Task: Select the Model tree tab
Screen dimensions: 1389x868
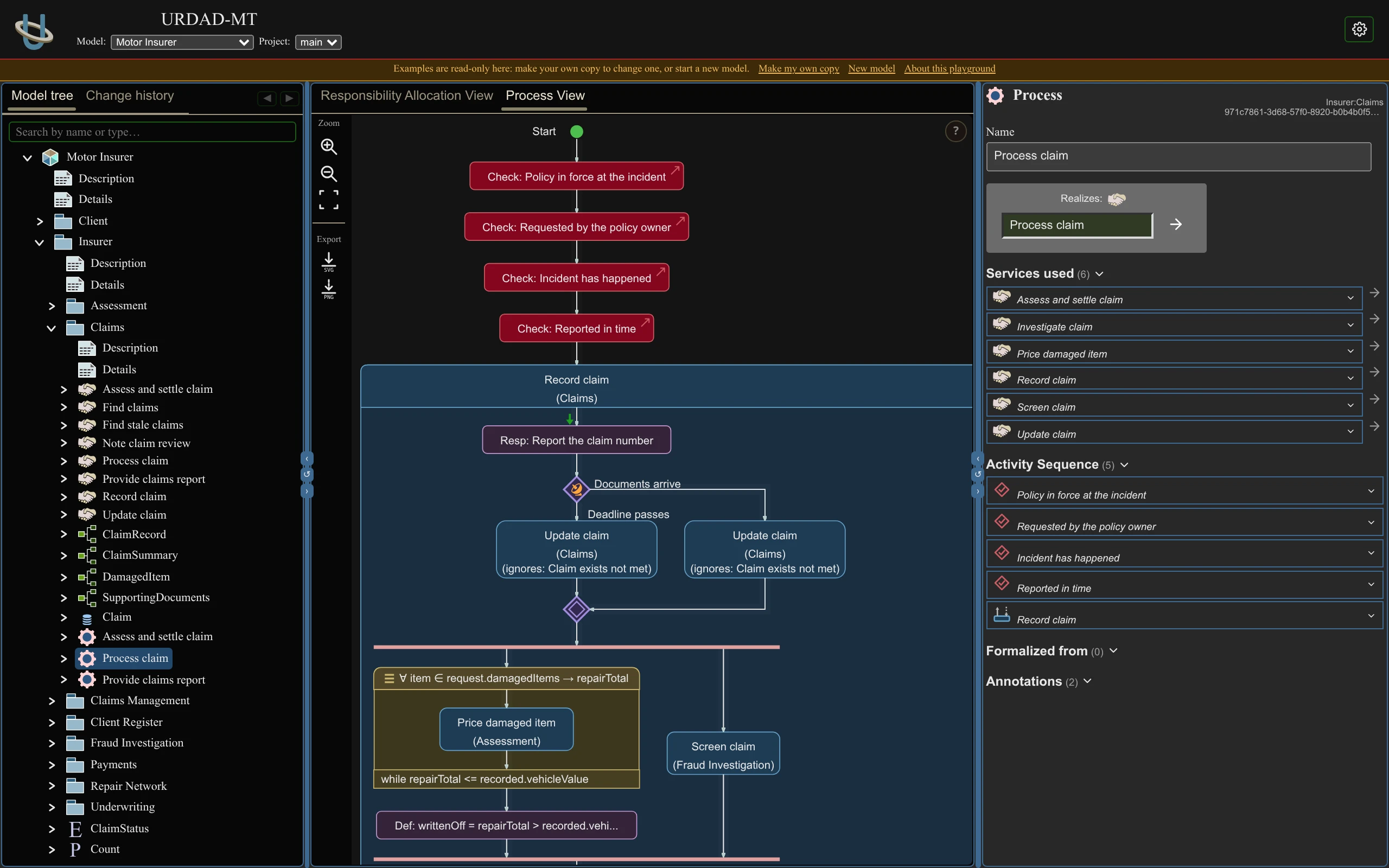Action: click(42, 96)
